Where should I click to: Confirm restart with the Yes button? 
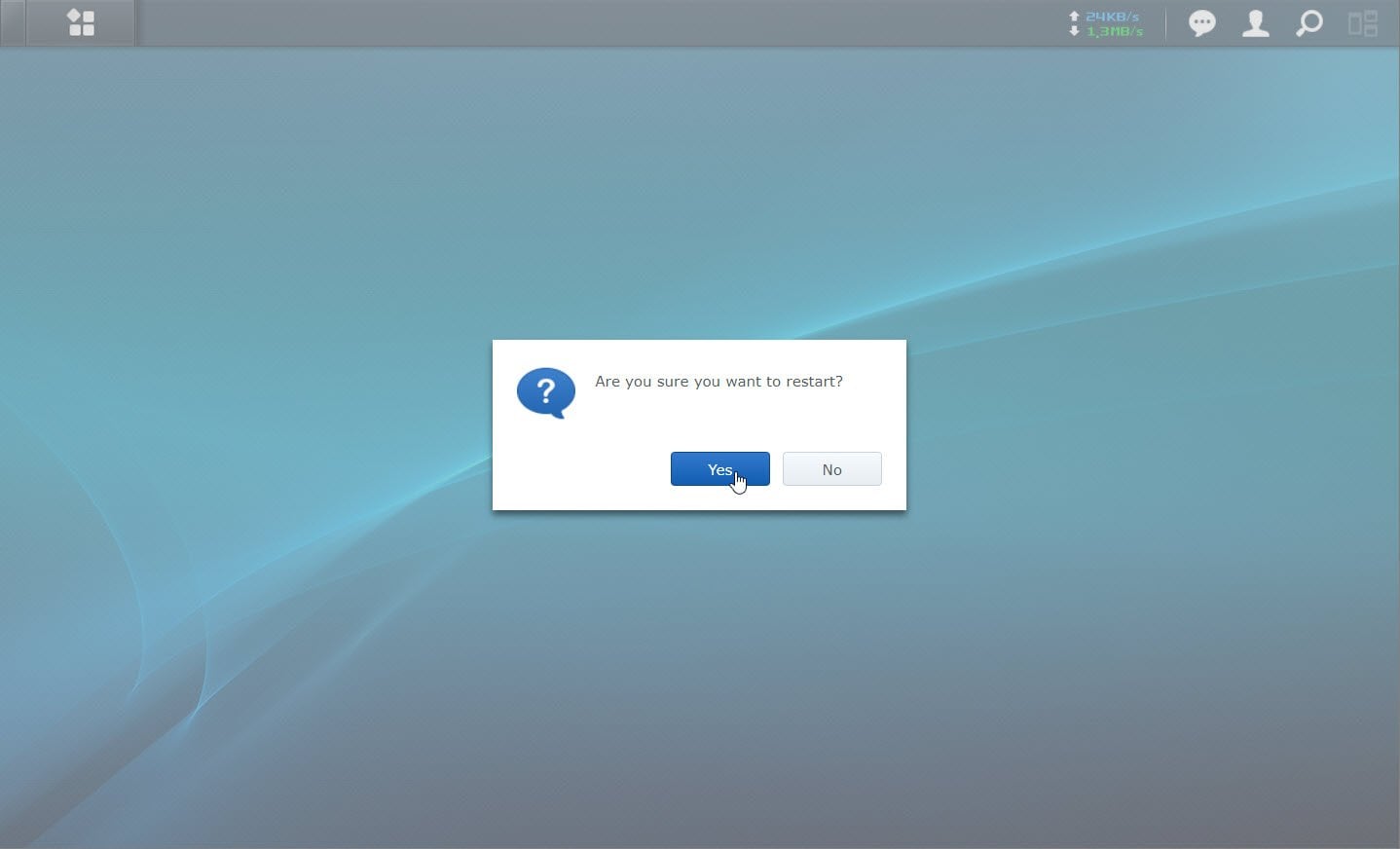coord(719,469)
